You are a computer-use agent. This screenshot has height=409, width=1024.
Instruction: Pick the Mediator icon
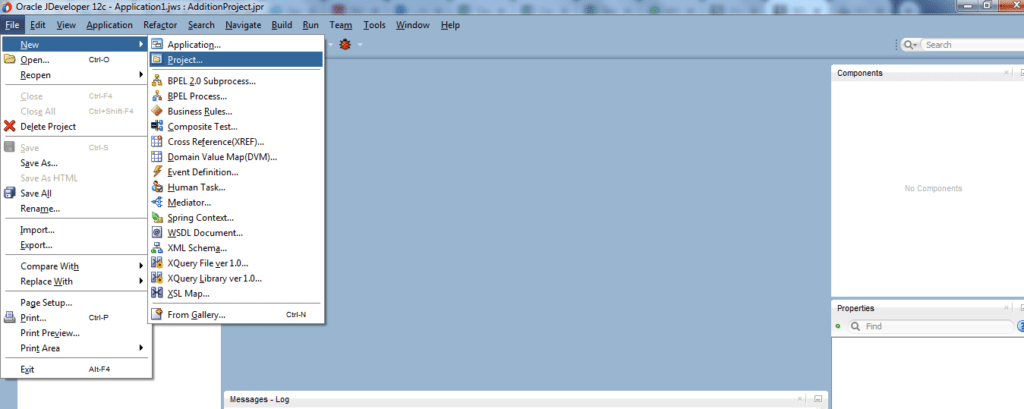(157, 203)
